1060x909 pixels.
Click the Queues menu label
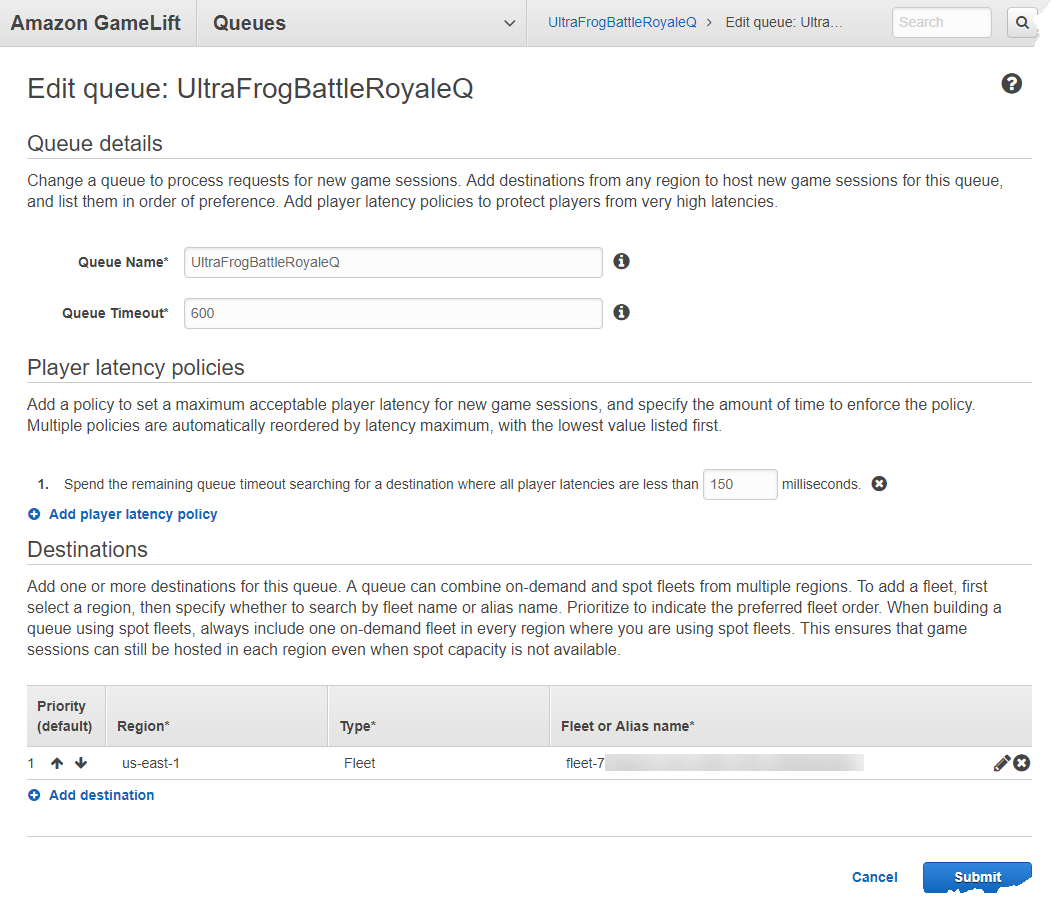pyautogui.click(x=249, y=23)
